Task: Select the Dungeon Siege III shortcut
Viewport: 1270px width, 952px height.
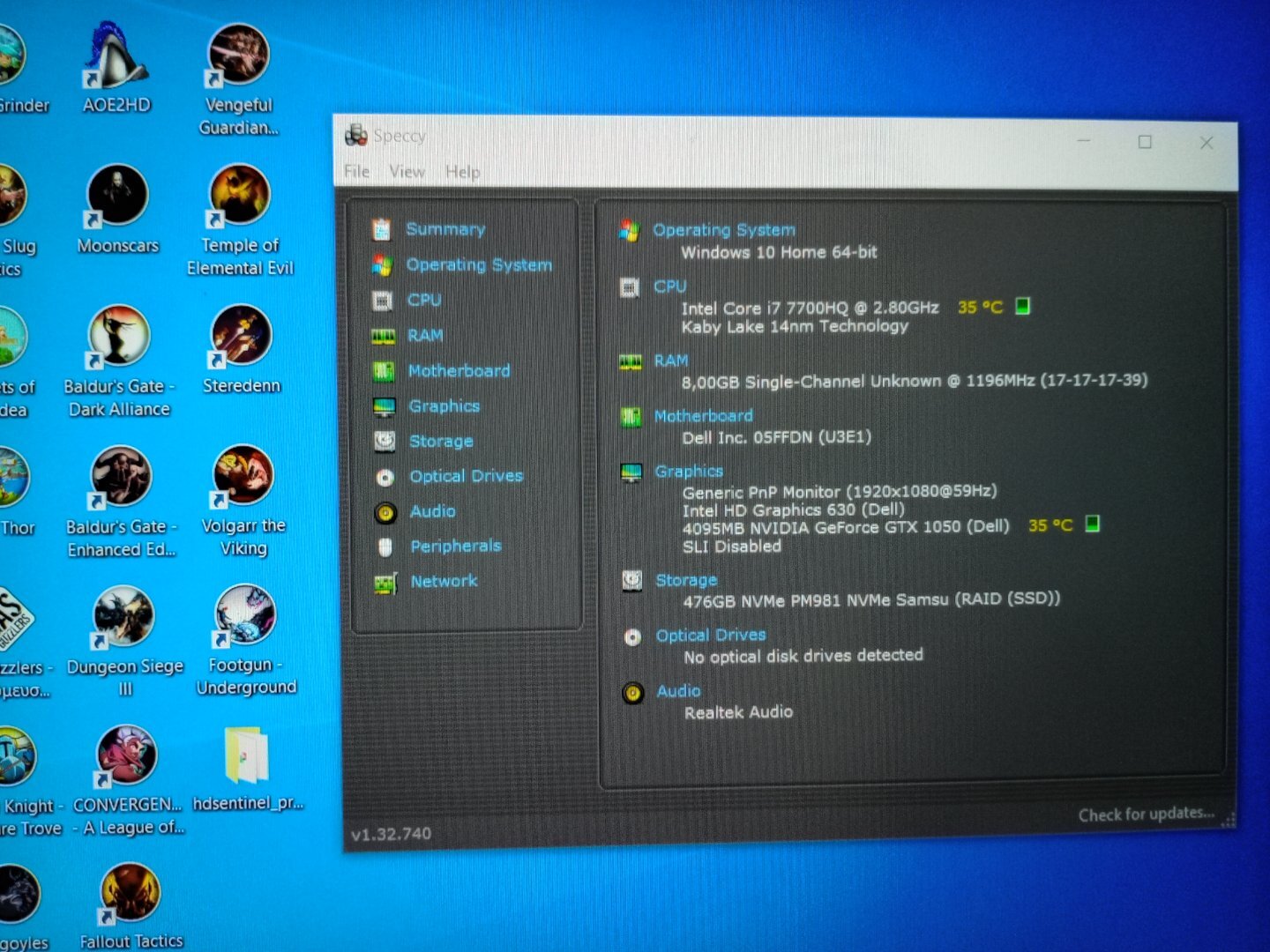Action: click(124, 642)
